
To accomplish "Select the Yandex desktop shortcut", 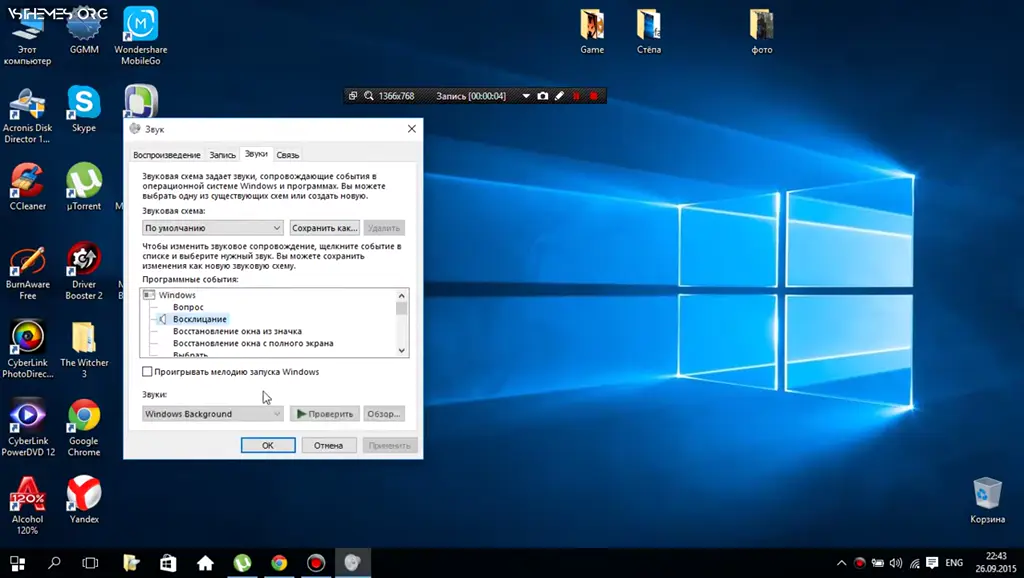I will tap(84, 500).
